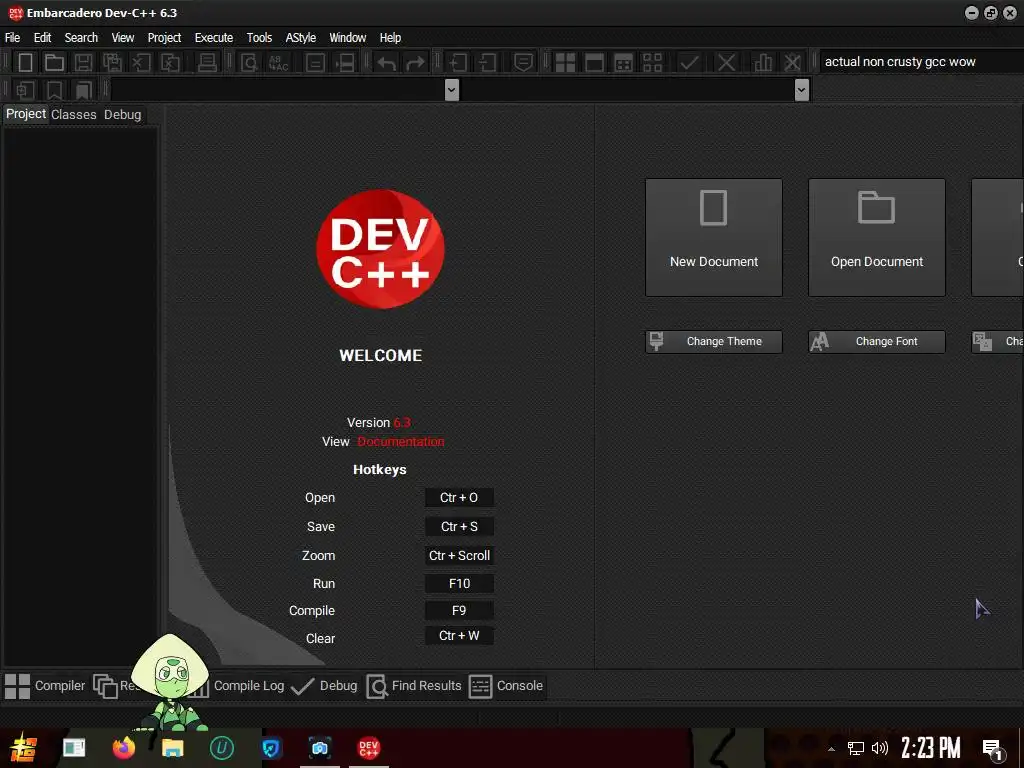Click the Save All toolbar icon

pos(112,63)
